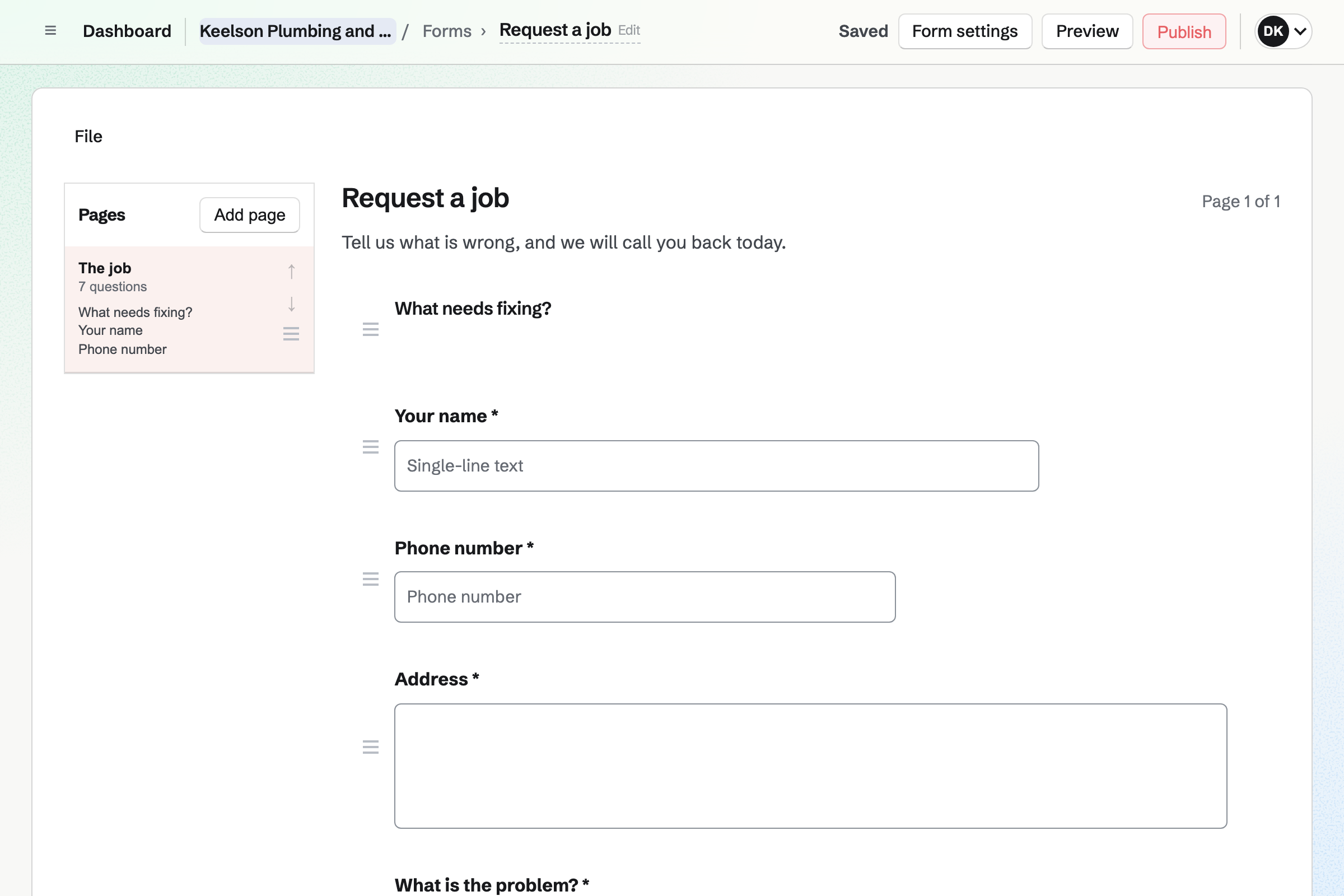Click the Phone number input field

[645, 596]
